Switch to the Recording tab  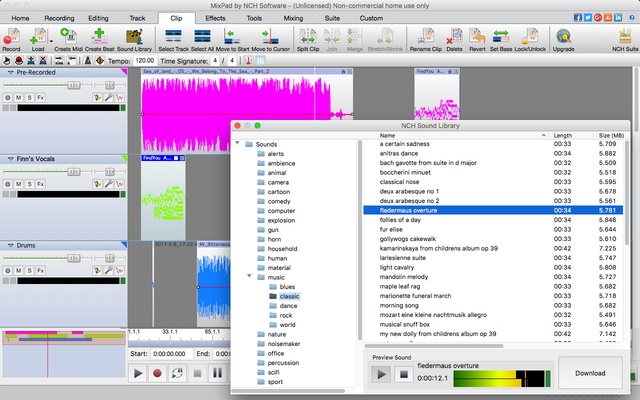click(59, 18)
